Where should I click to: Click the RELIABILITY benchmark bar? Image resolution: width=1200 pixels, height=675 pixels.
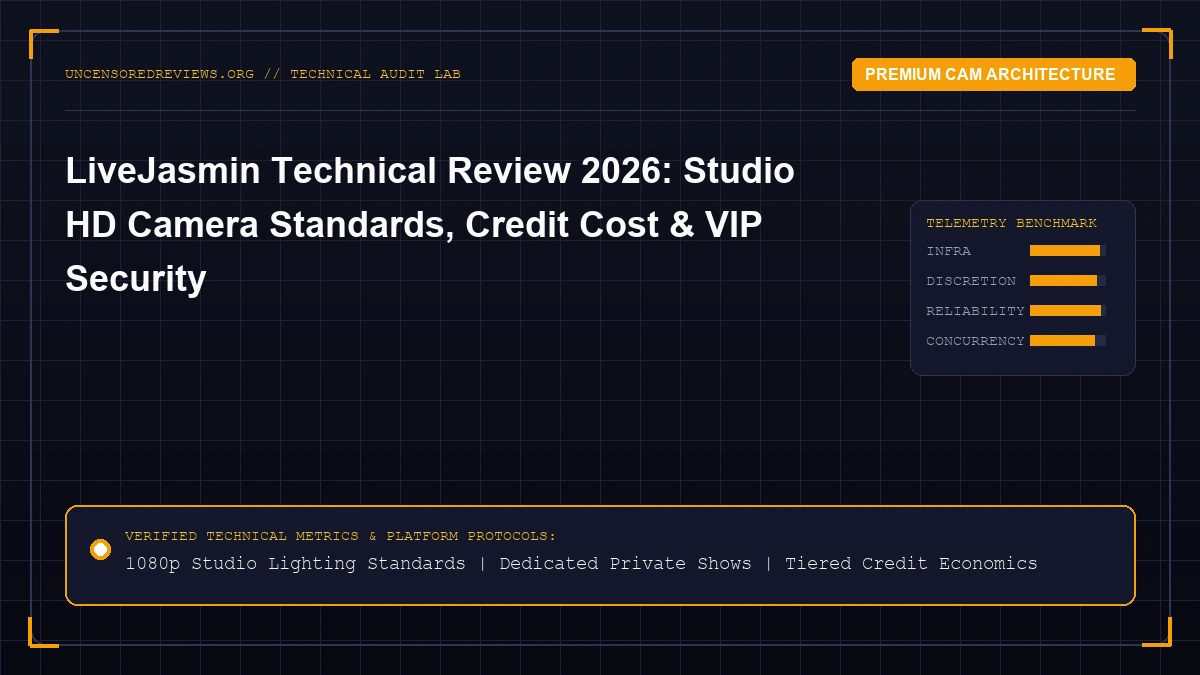[x=1067, y=311]
